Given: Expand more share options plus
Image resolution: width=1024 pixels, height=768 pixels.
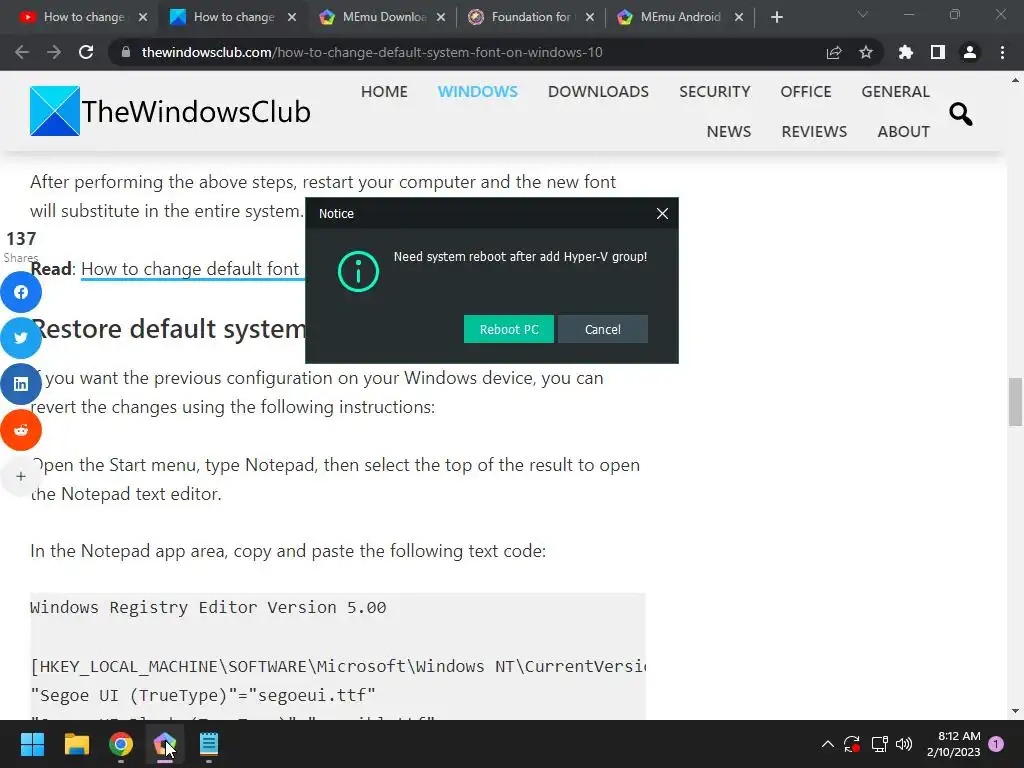Looking at the screenshot, I should (21, 476).
